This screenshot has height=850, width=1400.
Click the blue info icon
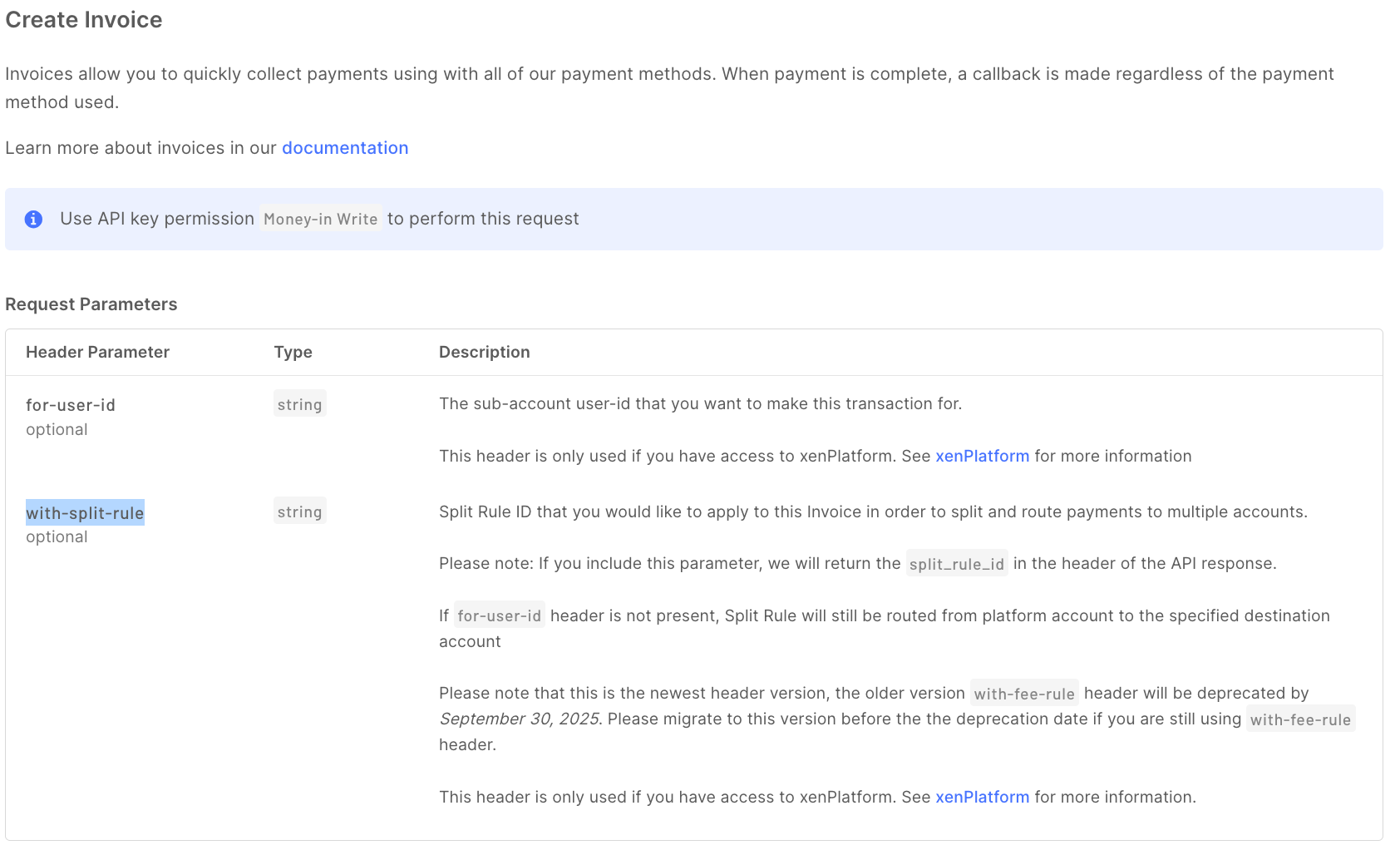click(x=33, y=219)
